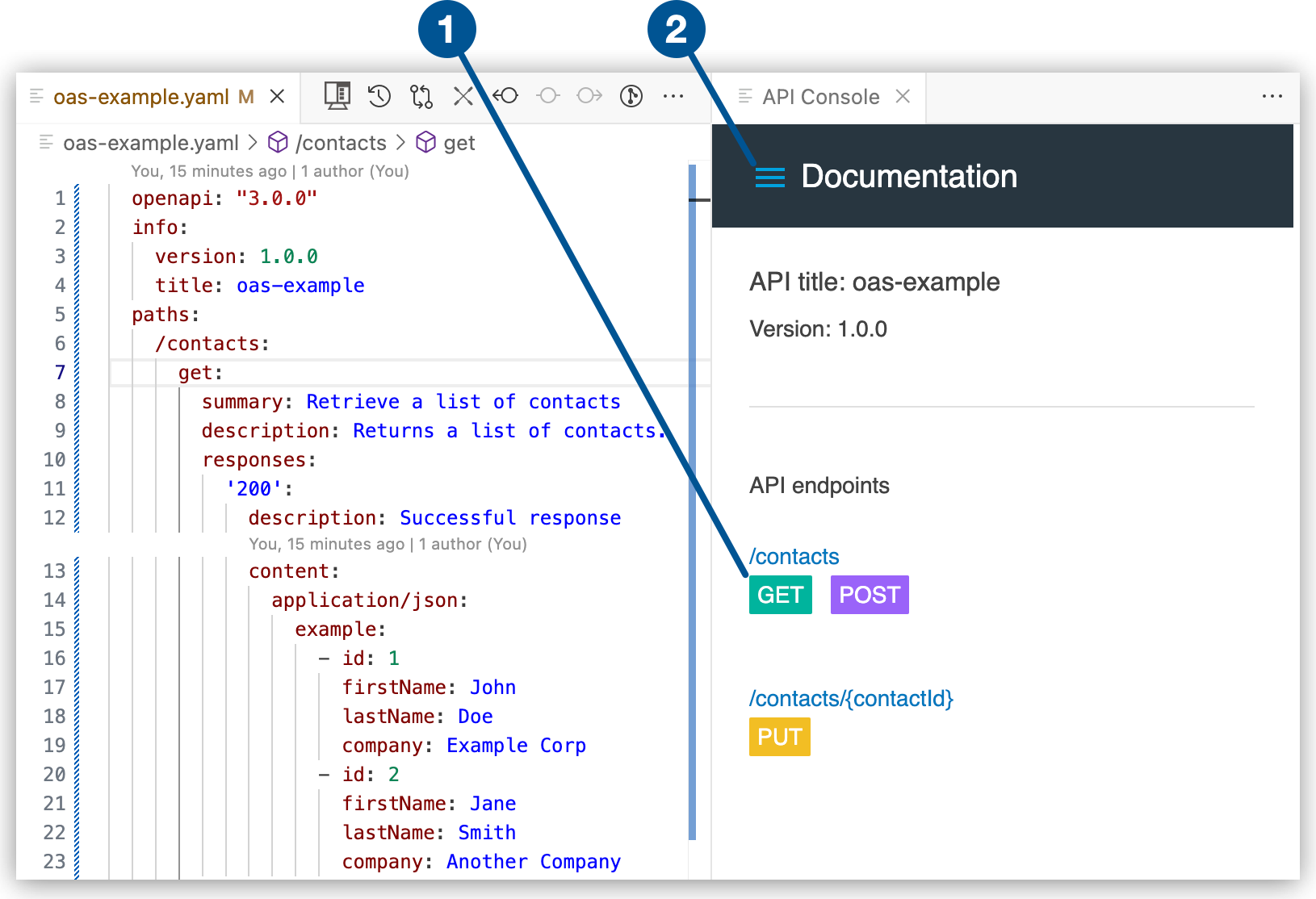
Task: Expand the get breadcrumb dropdown
Action: point(460,142)
